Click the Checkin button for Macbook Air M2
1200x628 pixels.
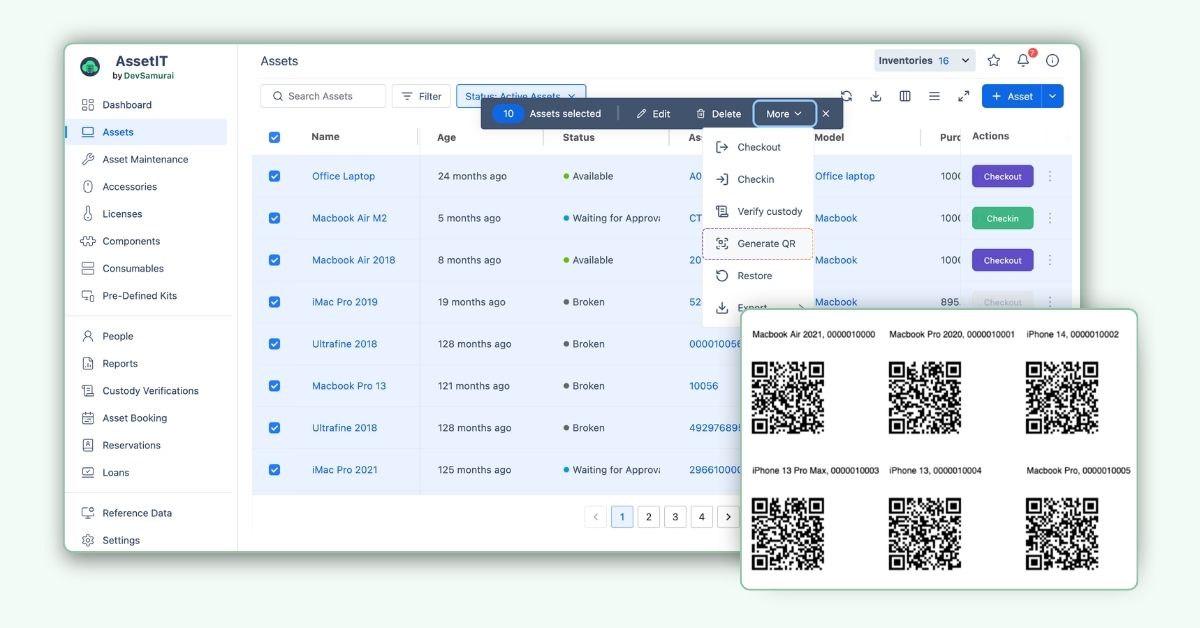[x=1002, y=217]
